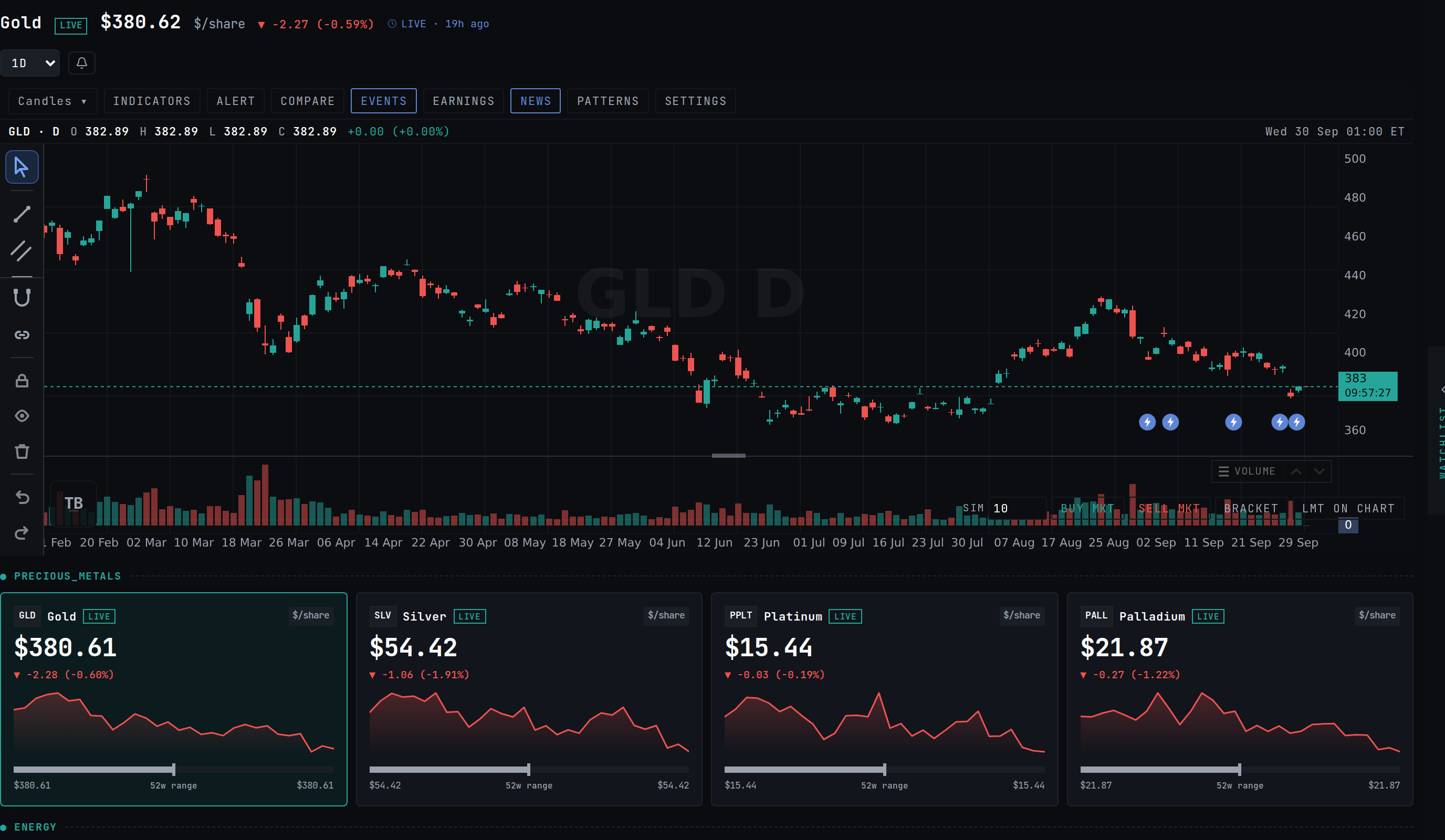Select the Silver SLV card
The image size is (1445, 840).
click(x=529, y=699)
